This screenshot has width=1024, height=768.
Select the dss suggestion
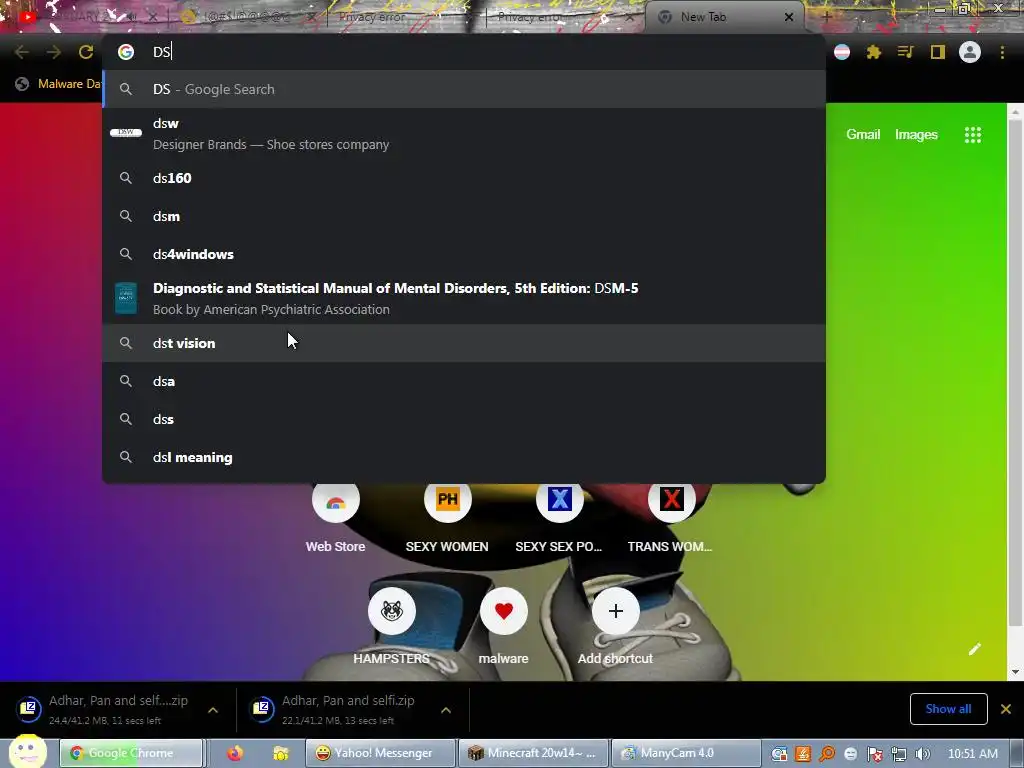click(x=464, y=419)
